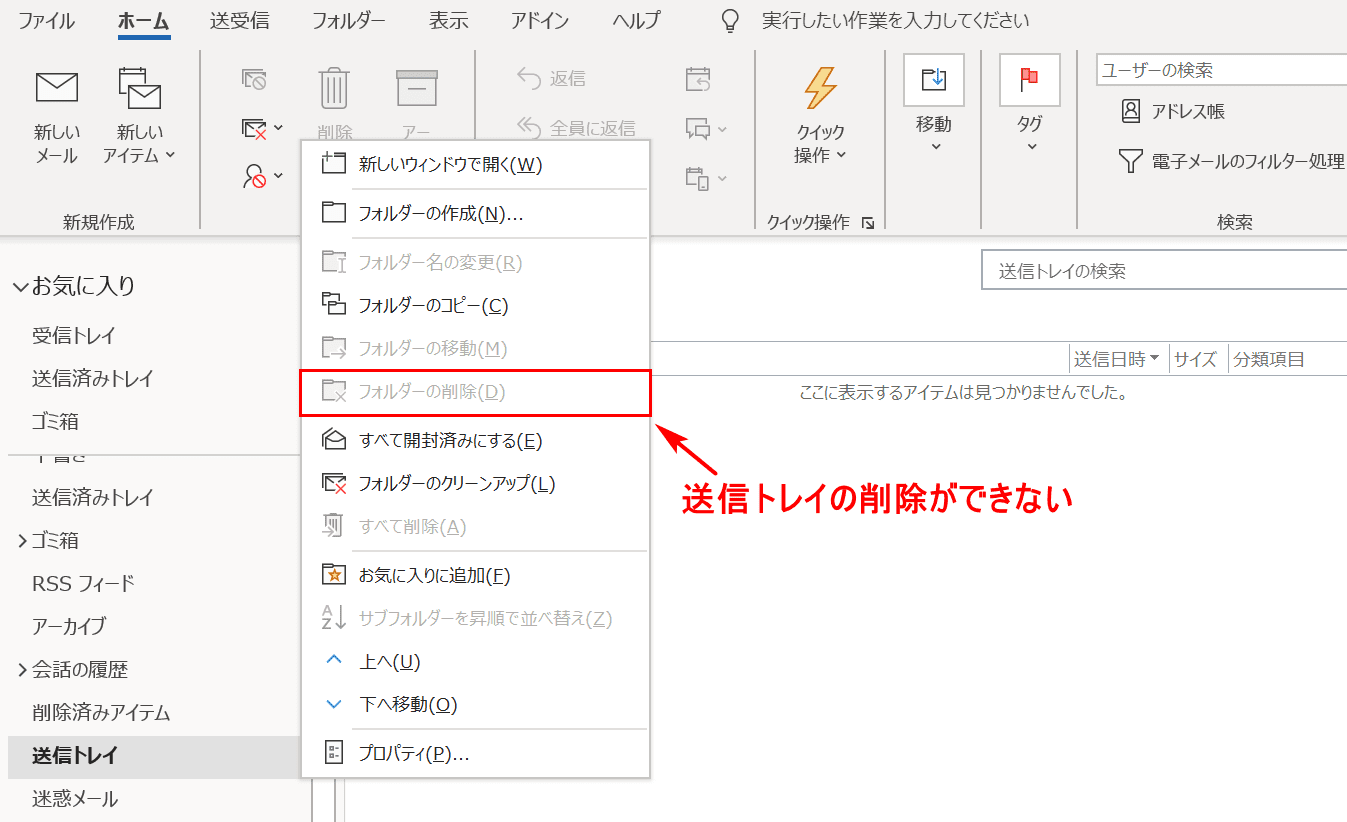
Task: Sort by the 送信日時 column header
Action: point(1116,359)
